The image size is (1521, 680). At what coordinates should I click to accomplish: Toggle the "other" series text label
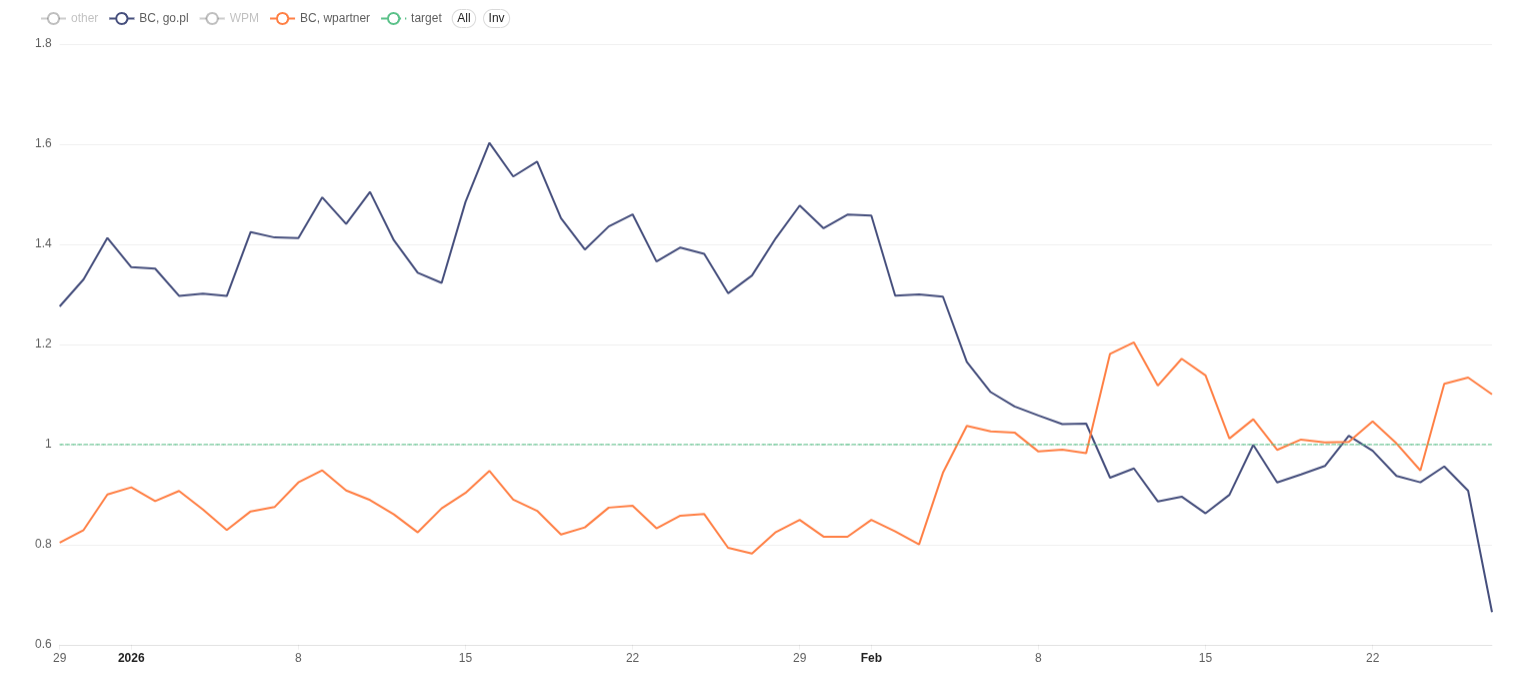[x=85, y=18]
